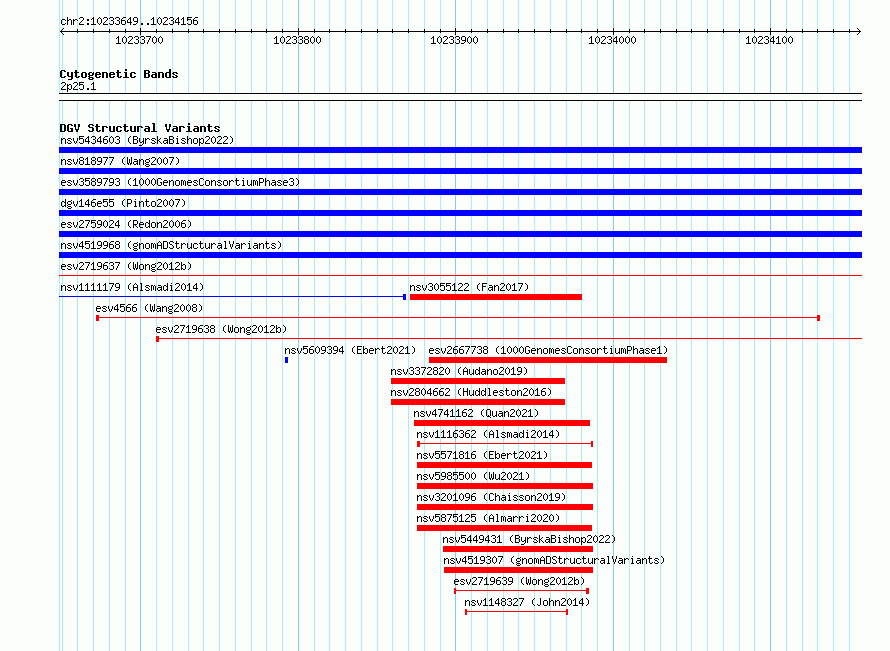
Task: Click the thin red line under esv4566 (Wang2008)
Action: tap(458, 318)
